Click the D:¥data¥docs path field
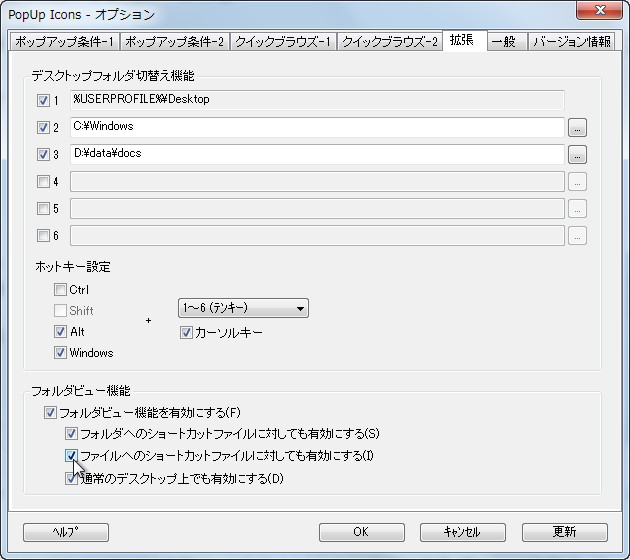The height and width of the screenshot is (560, 630). coord(317,154)
